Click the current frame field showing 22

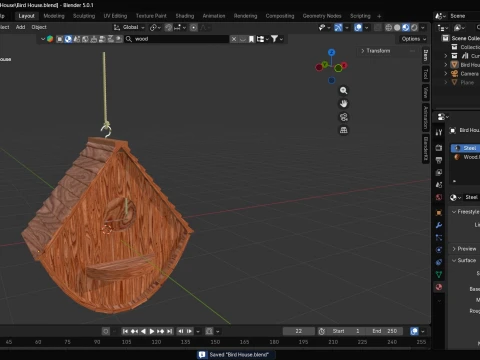(299, 331)
